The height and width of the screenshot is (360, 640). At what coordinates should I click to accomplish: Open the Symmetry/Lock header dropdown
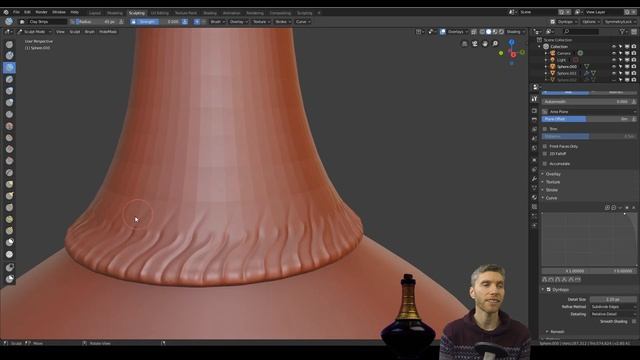click(x=620, y=22)
